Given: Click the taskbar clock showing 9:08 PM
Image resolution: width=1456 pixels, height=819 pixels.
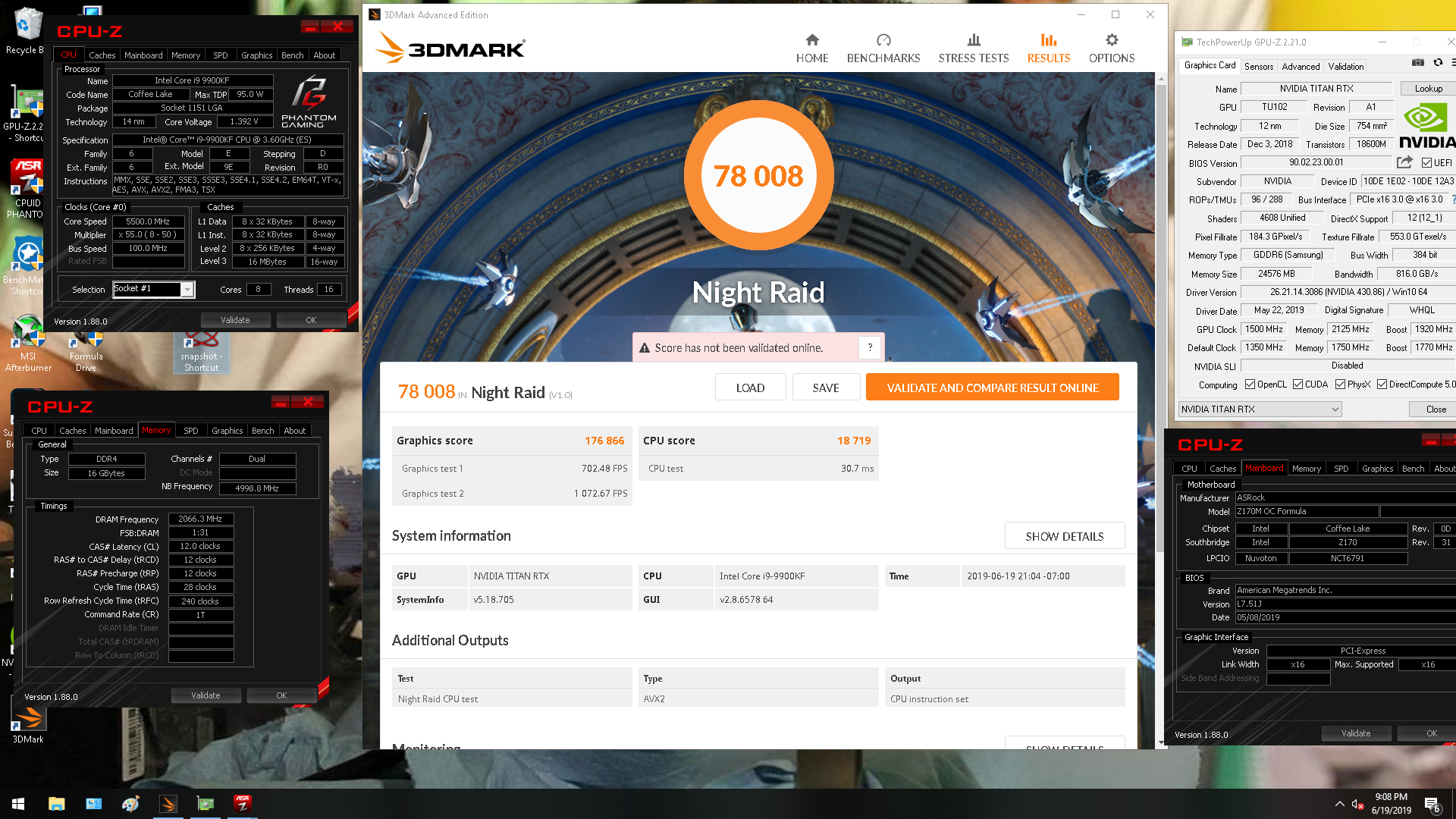Looking at the screenshot, I should click(1391, 804).
